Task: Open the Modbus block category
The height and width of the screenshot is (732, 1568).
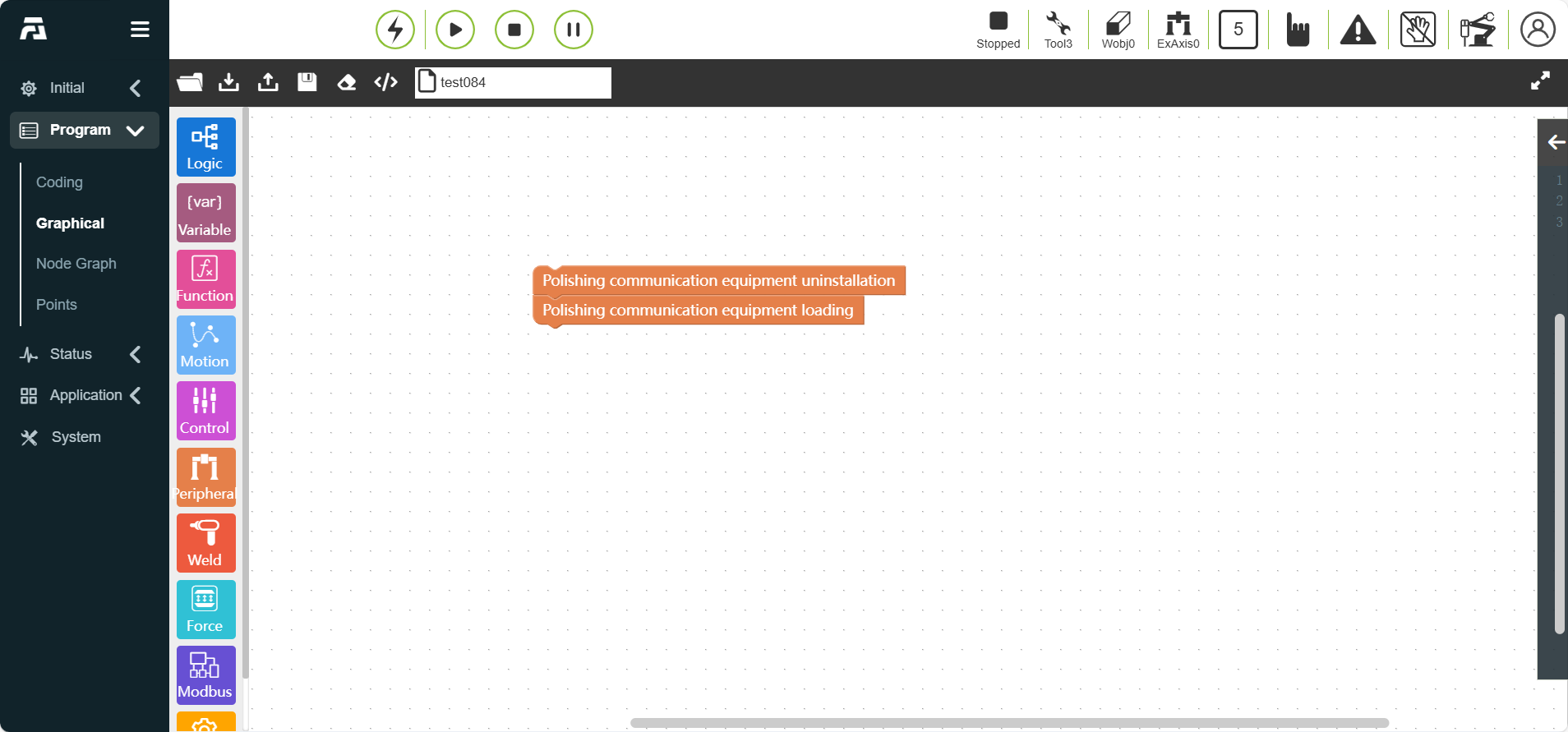Action: (x=205, y=675)
